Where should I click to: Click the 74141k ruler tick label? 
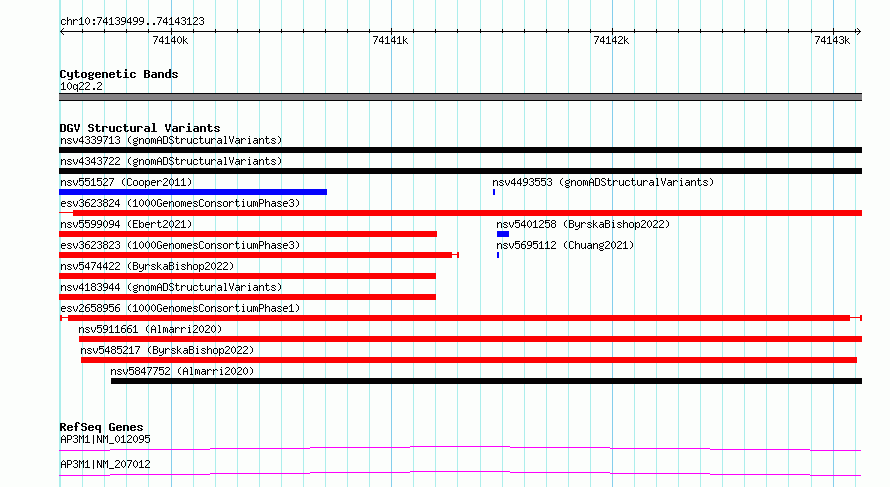point(390,40)
